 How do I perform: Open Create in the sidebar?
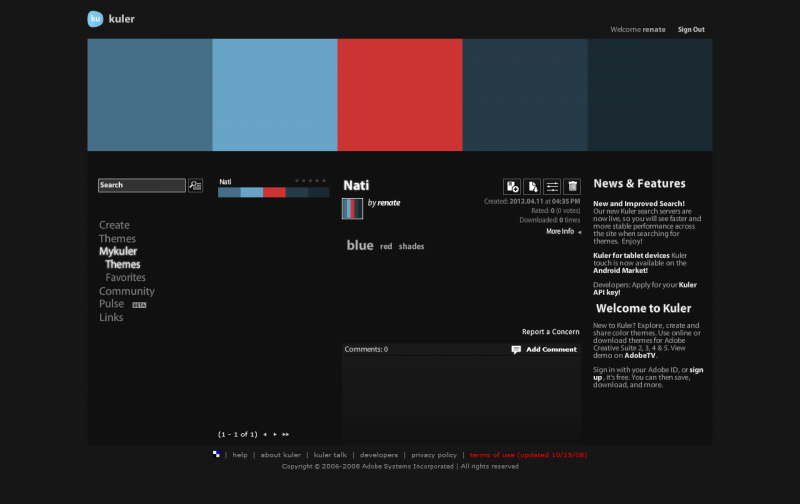[x=114, y=225]
